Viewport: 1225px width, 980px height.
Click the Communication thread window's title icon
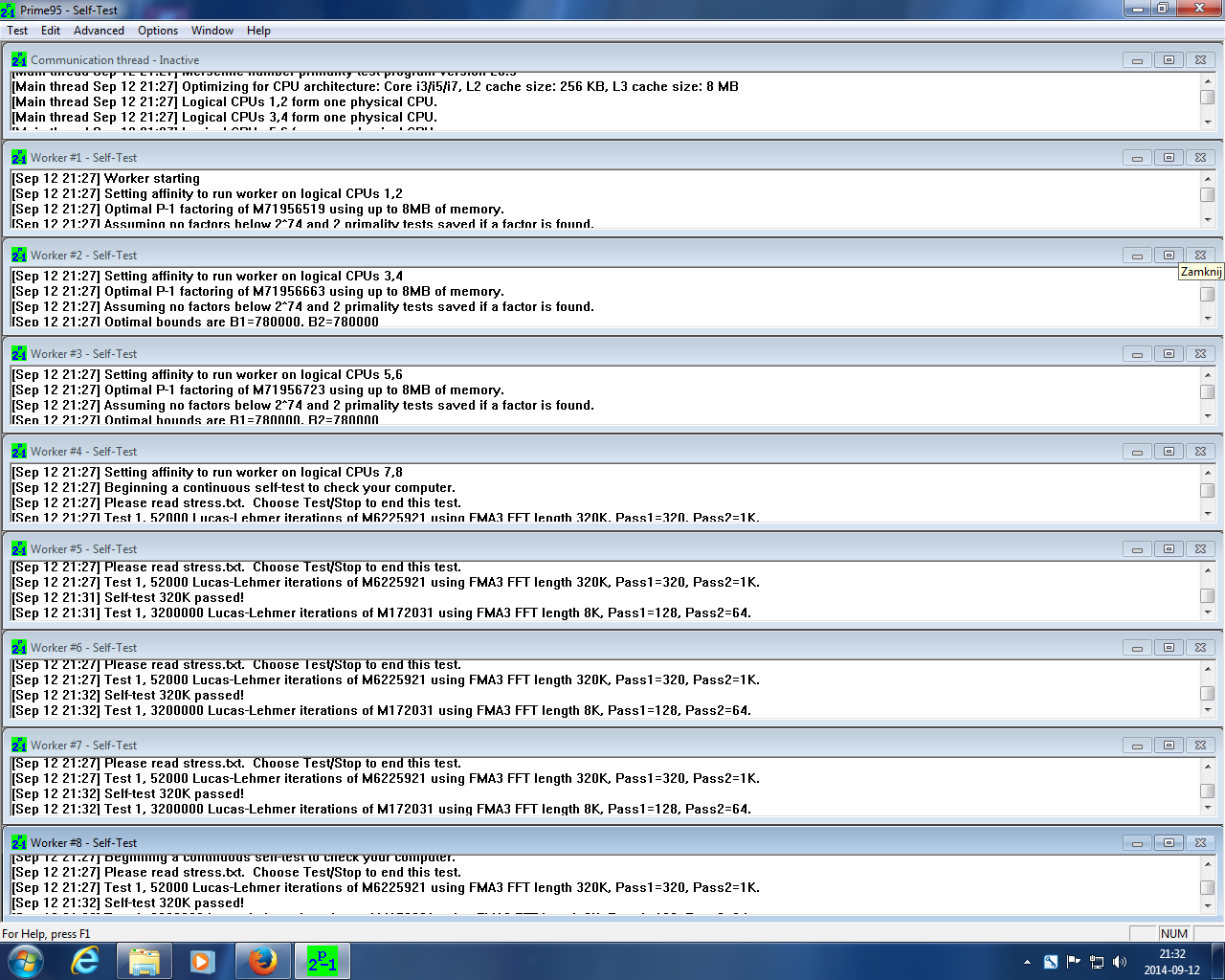point(19,59)
